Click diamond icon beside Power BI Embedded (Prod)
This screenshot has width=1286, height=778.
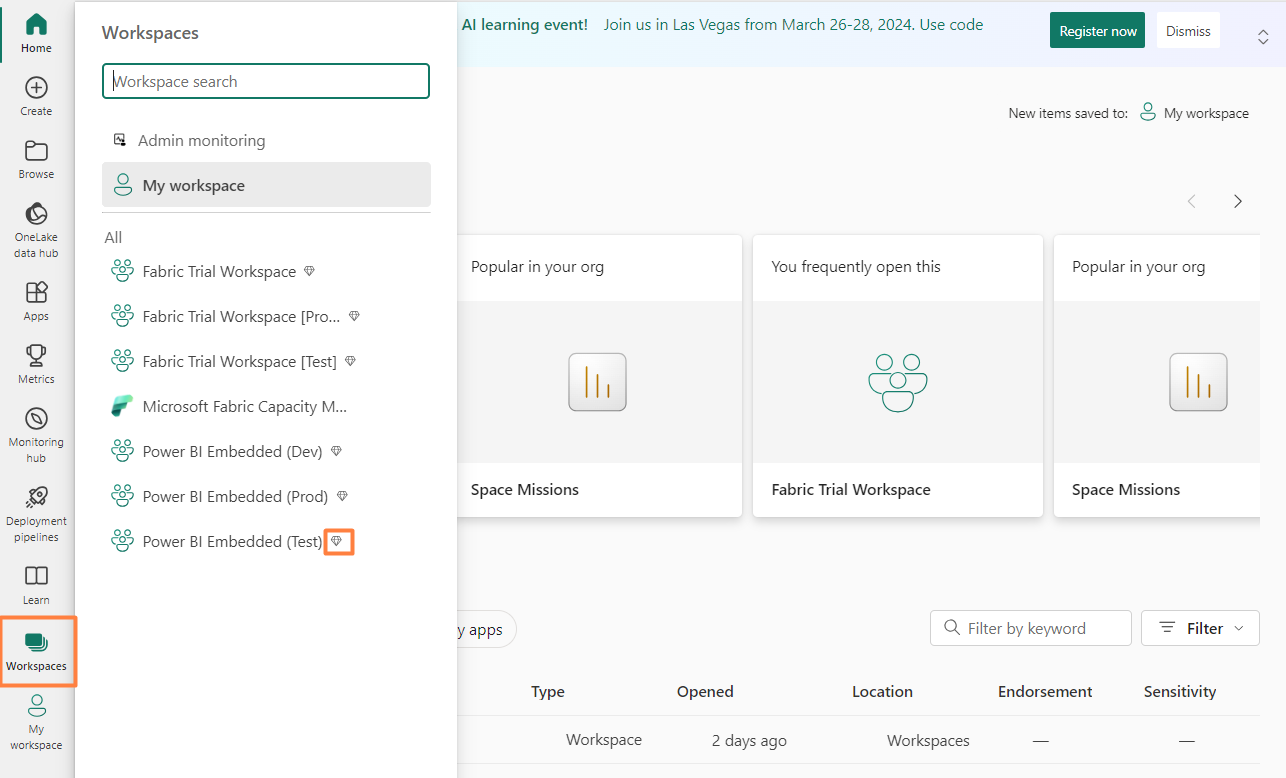(342, 496)
